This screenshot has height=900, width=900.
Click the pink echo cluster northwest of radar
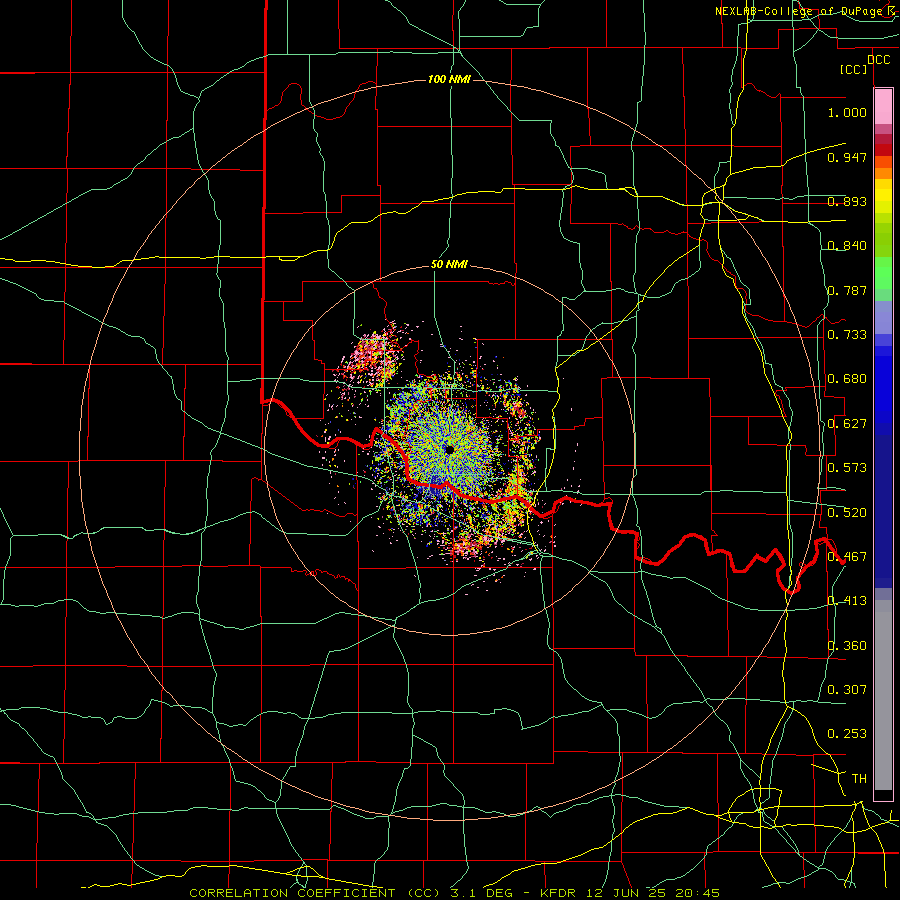372,357
